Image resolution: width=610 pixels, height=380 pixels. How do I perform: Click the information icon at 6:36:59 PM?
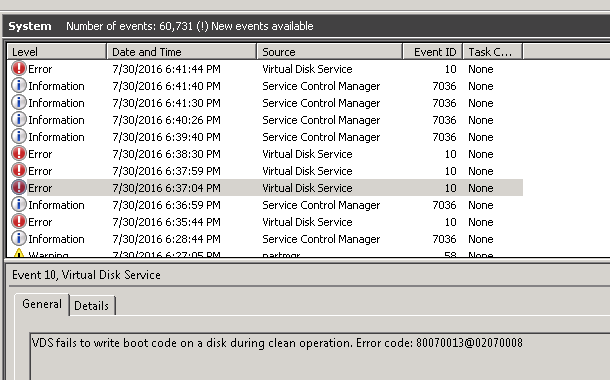coord(19,205)
